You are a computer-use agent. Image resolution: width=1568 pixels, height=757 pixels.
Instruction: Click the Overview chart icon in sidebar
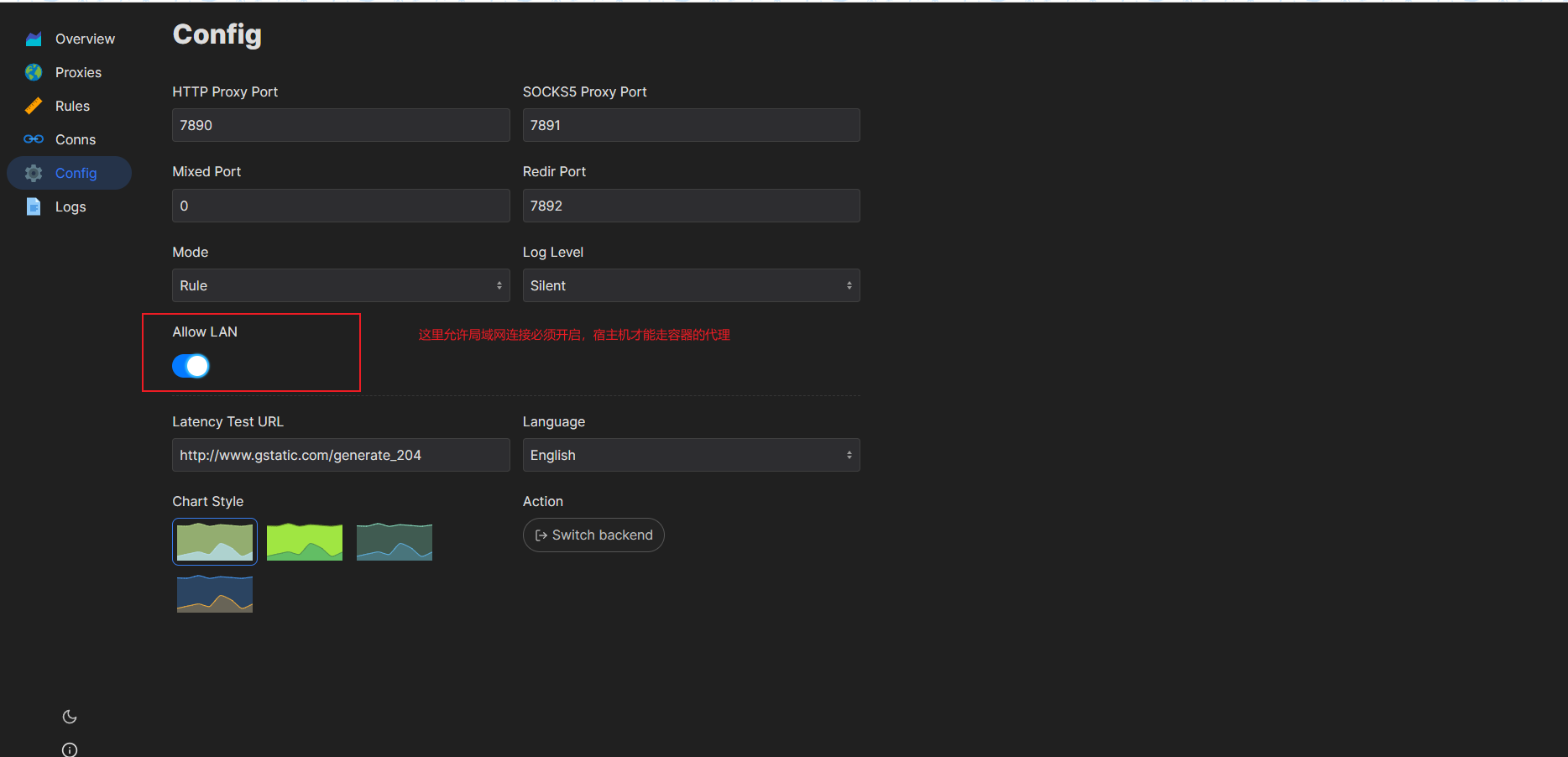pyautogui.click(x=34, y=39)
